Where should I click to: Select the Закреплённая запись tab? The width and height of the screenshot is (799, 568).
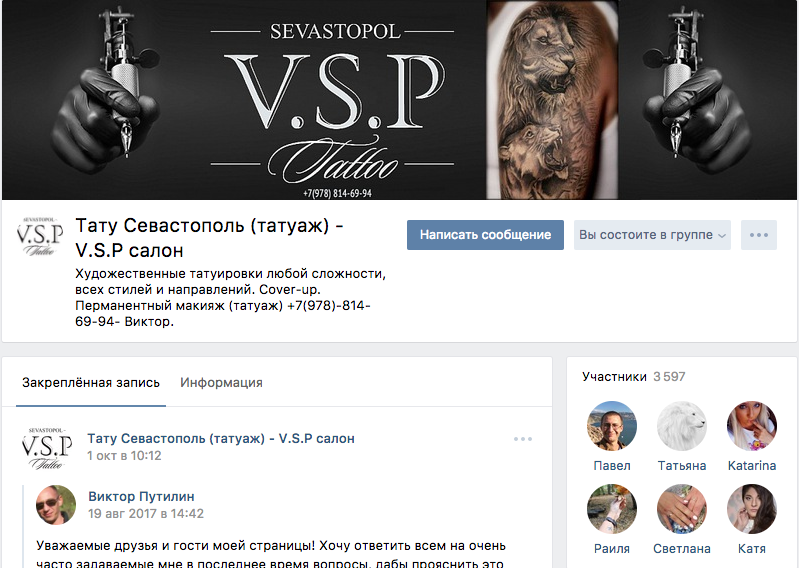[x=91, y=383]
